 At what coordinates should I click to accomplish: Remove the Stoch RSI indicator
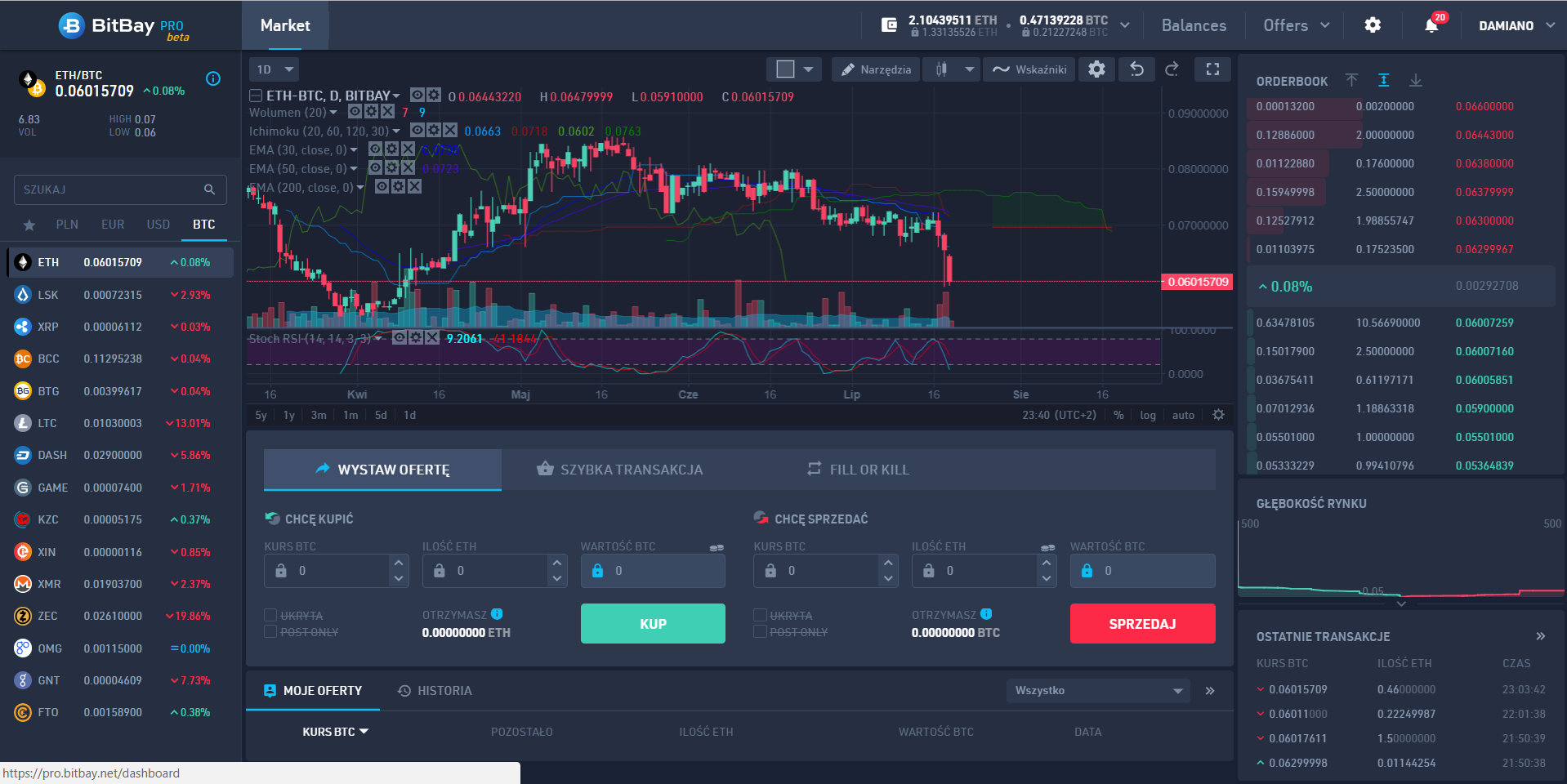pos(432,338)
